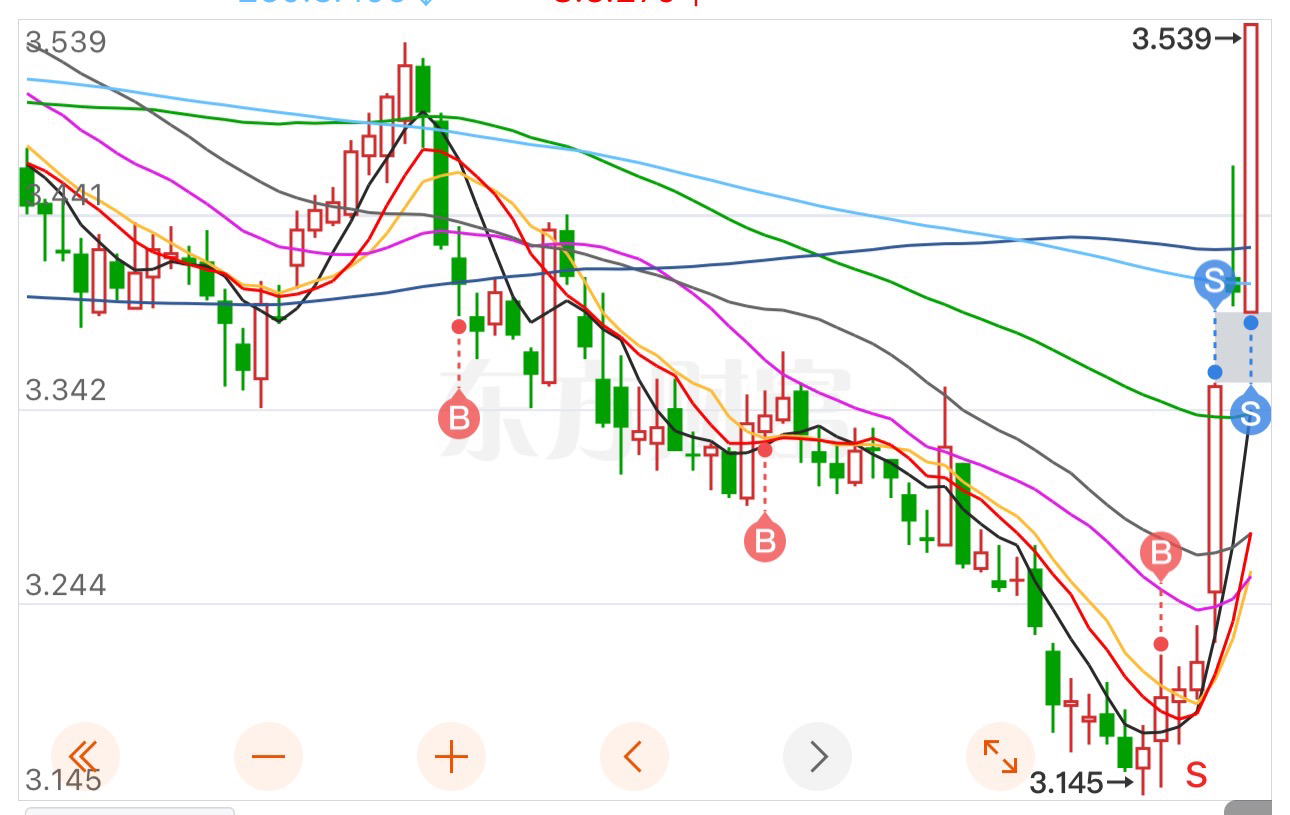
Task: Zoom out chart with minus button
Action: click(268, 756)
